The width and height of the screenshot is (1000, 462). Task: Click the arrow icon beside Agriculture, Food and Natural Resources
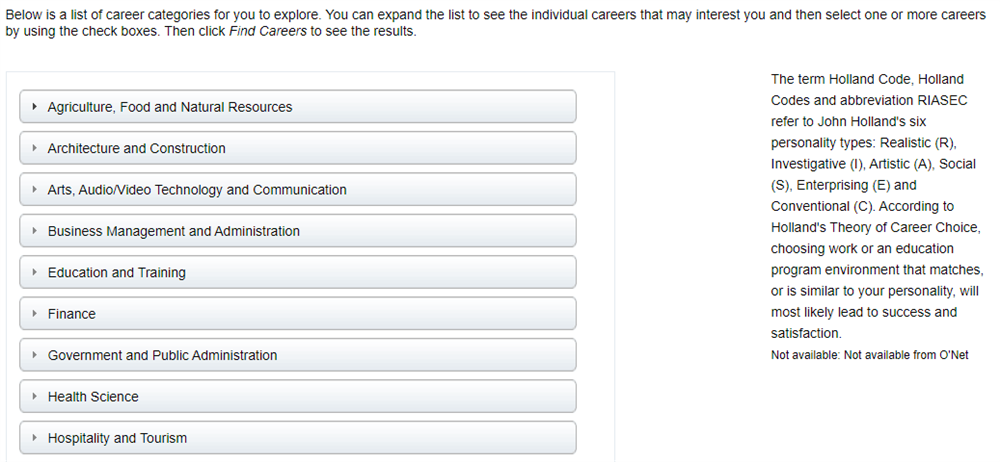click(x=34, y=107)
